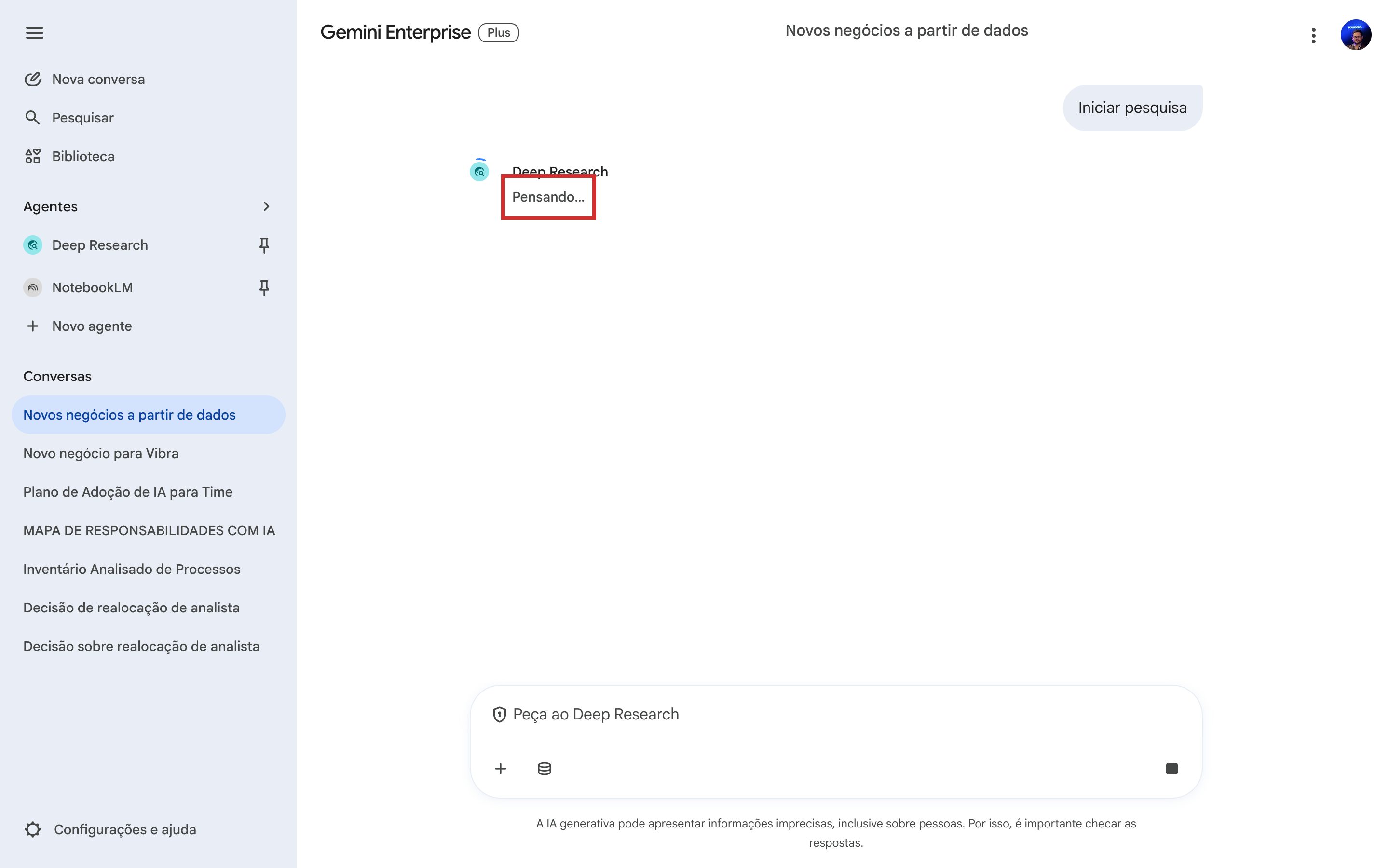Open conversation Decisão de realocação de analista
The width and height of the screenshot is (1389, 868).
pos(132,608)
